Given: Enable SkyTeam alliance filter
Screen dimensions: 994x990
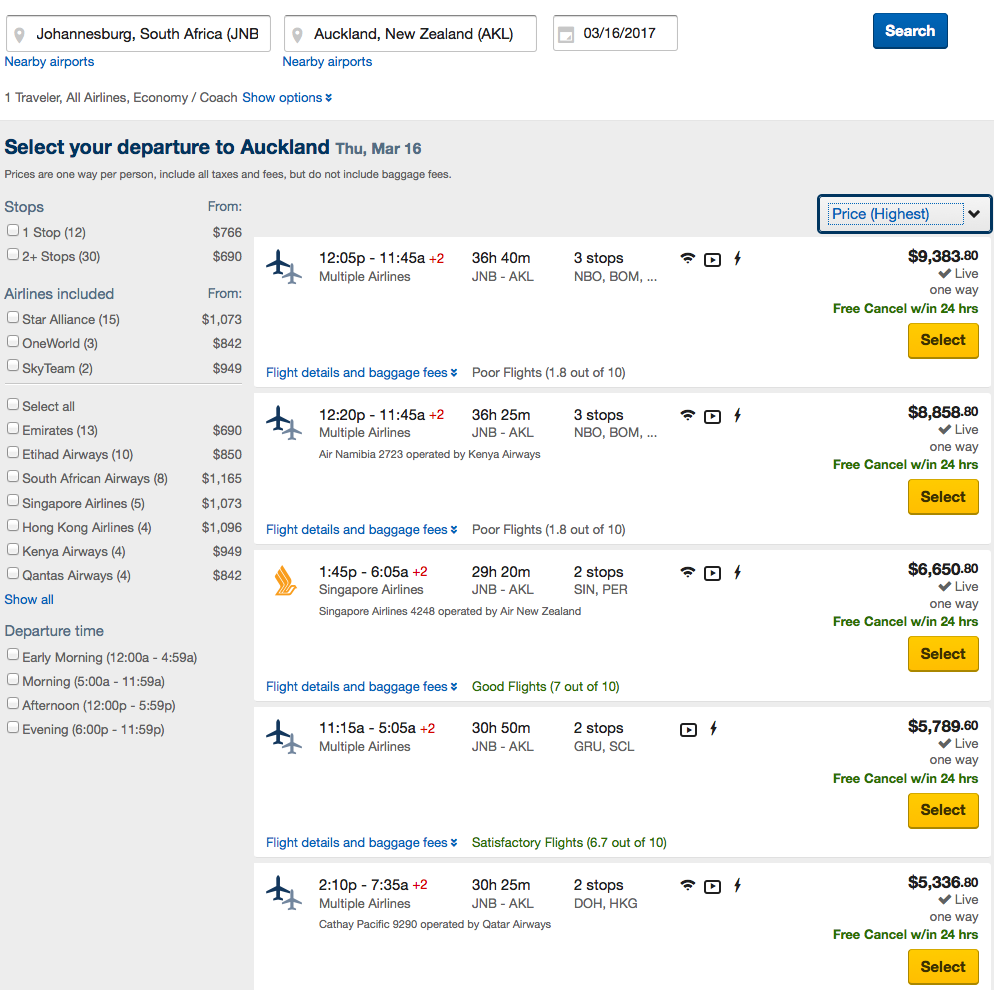Looking at the screenshot, I should [x=13, y=366].
